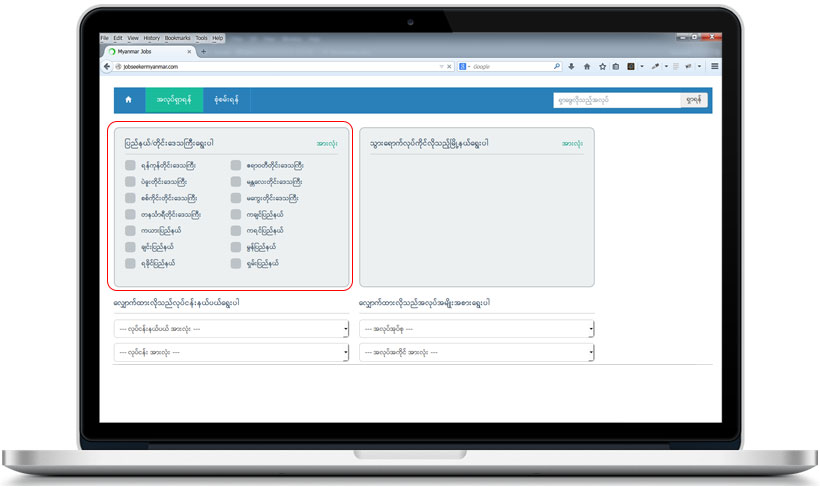Open address bar history dropdown arrow
Image resolution: width=820 pixels, height=487 pixels.
point(441,66)
